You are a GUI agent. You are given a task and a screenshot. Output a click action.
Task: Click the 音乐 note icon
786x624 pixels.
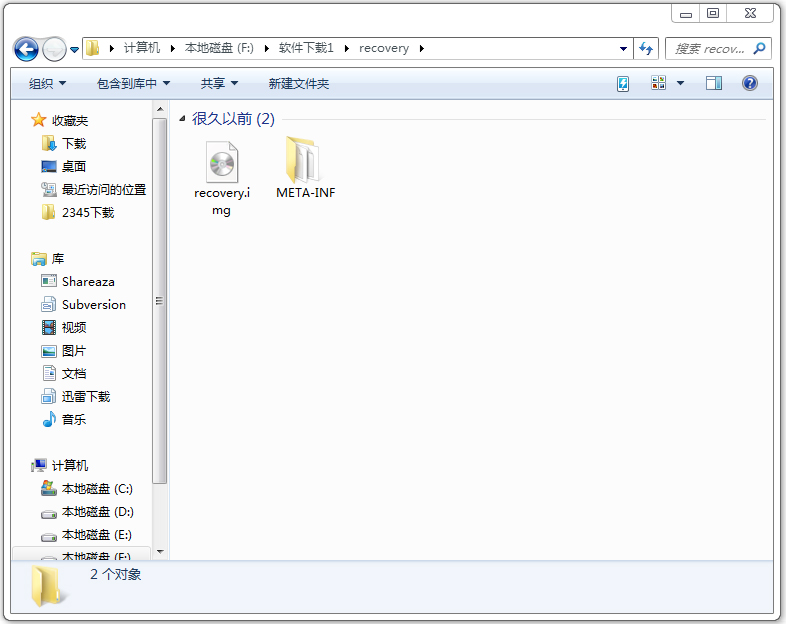(x=49, y=419)
